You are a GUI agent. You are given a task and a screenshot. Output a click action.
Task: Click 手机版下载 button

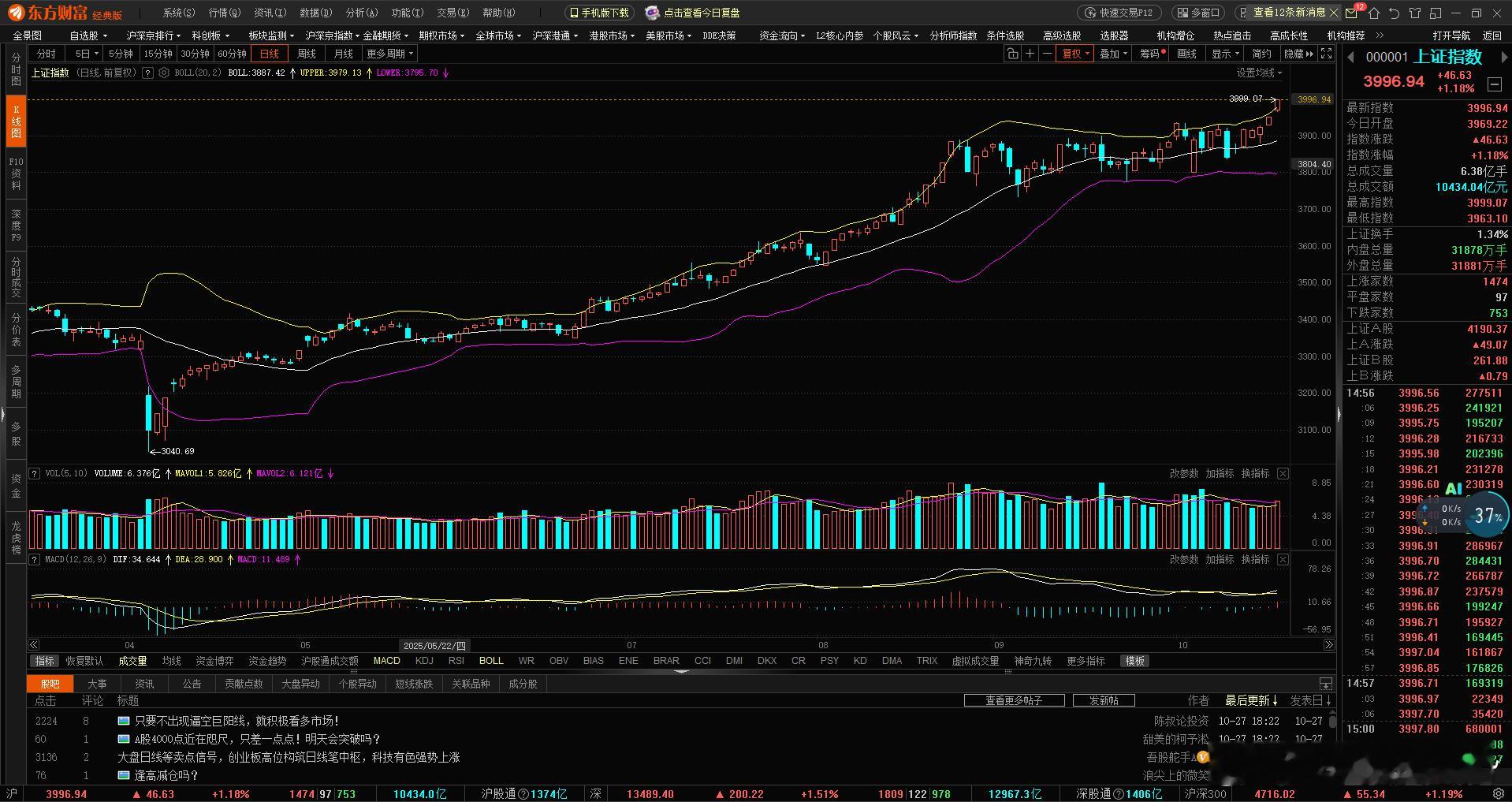coord(599,13)
